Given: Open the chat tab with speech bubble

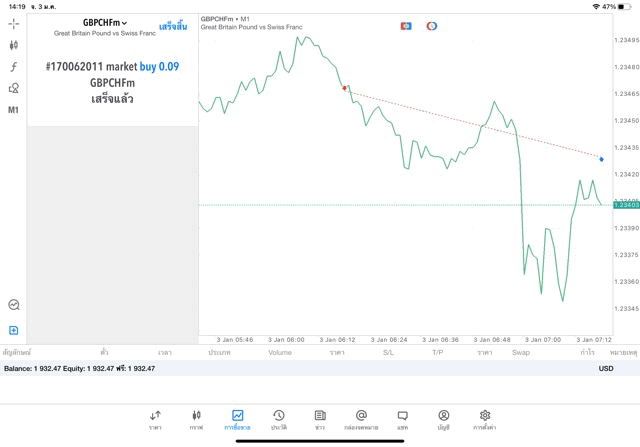Looking at the screenshot, I should click(x=402, y=419).
